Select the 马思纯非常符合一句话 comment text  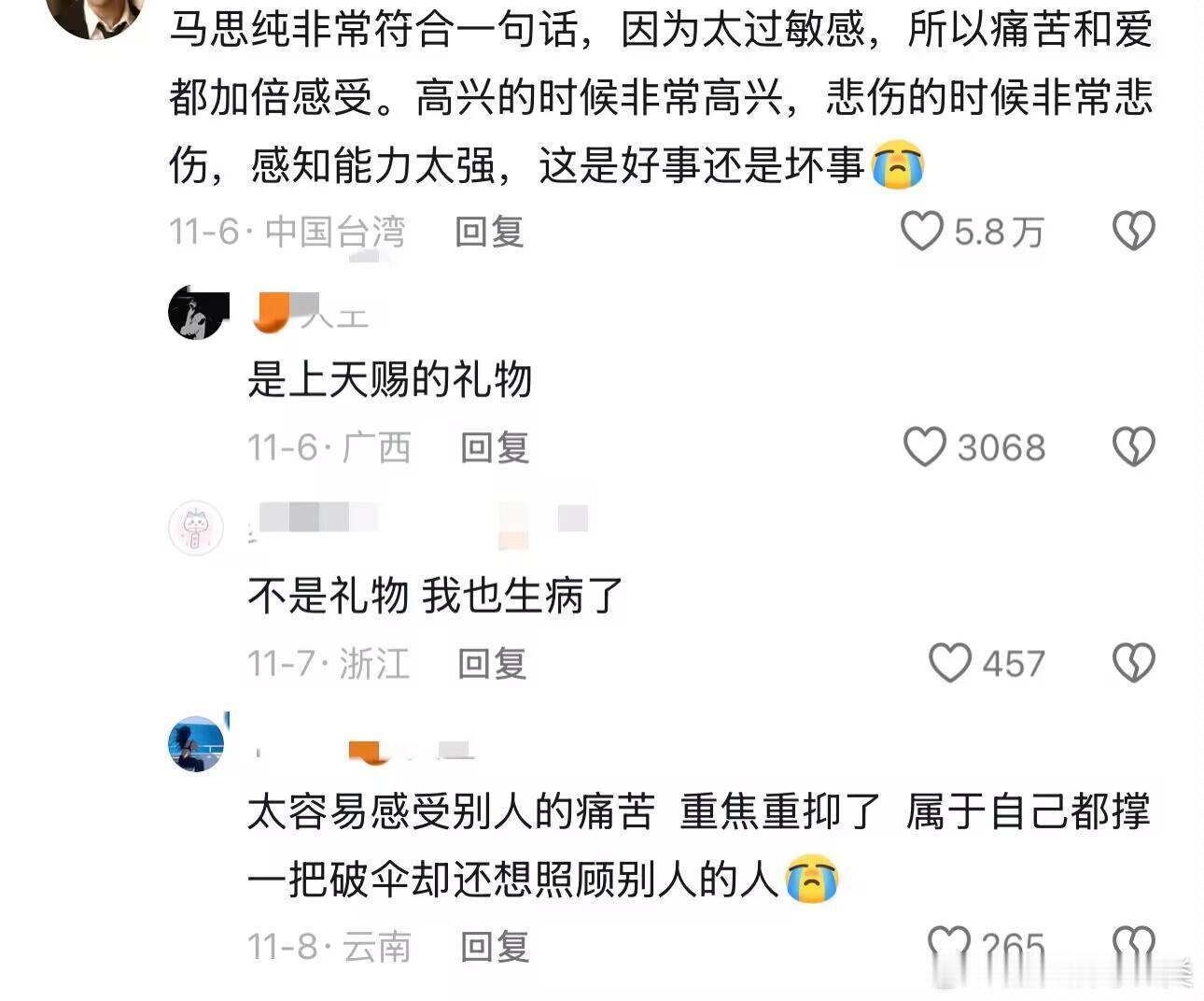(662, 97)
